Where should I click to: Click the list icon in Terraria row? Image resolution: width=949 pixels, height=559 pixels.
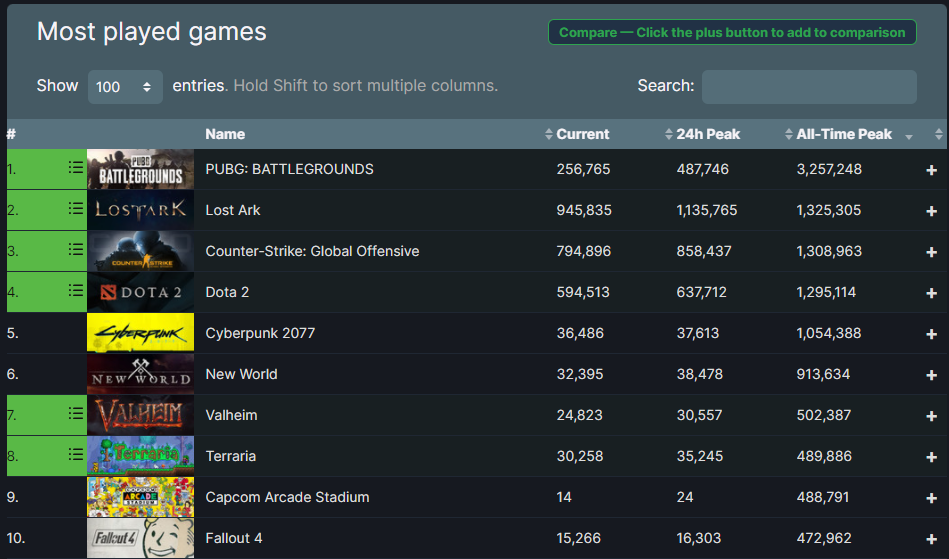click(x=76, y=454)
